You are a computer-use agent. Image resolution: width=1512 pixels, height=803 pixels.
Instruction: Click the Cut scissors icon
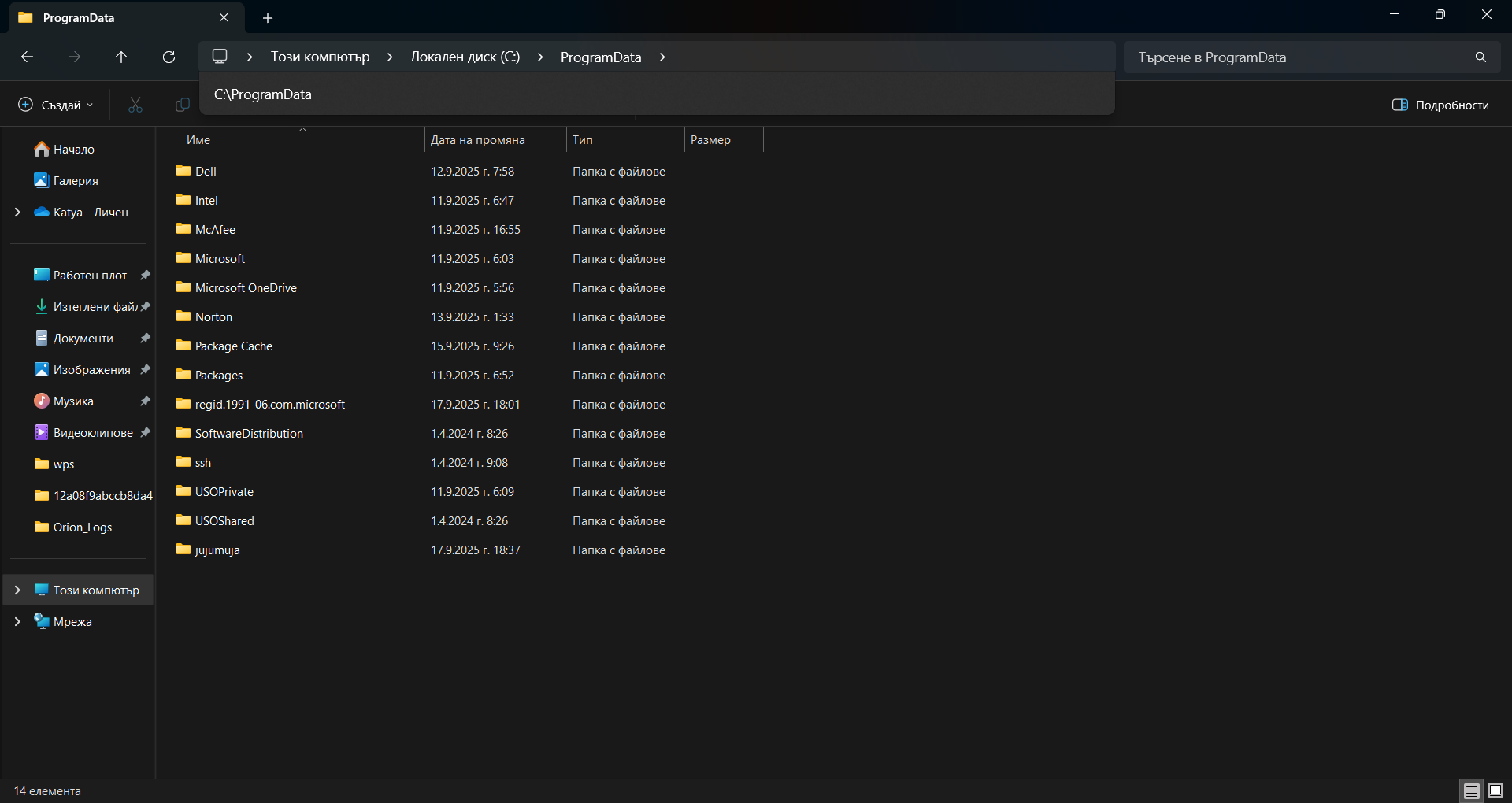click(135, 105)
